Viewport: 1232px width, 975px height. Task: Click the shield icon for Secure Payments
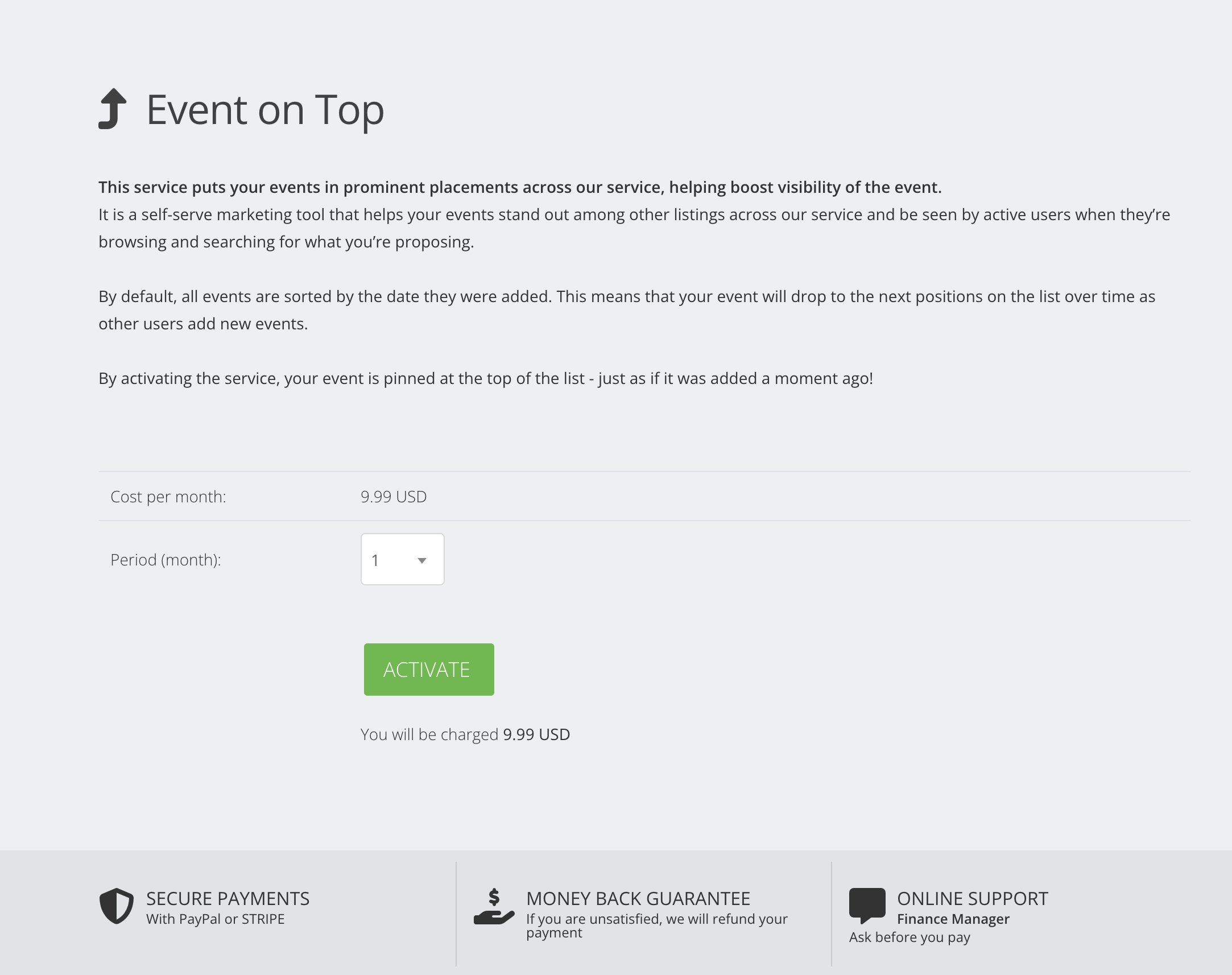[117, 906]
